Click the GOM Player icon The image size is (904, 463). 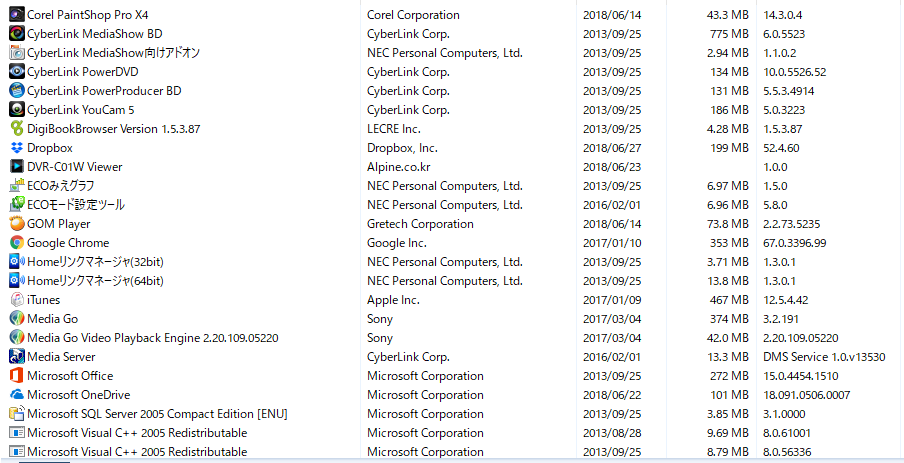pyautogui.click(x=17, y=224)
